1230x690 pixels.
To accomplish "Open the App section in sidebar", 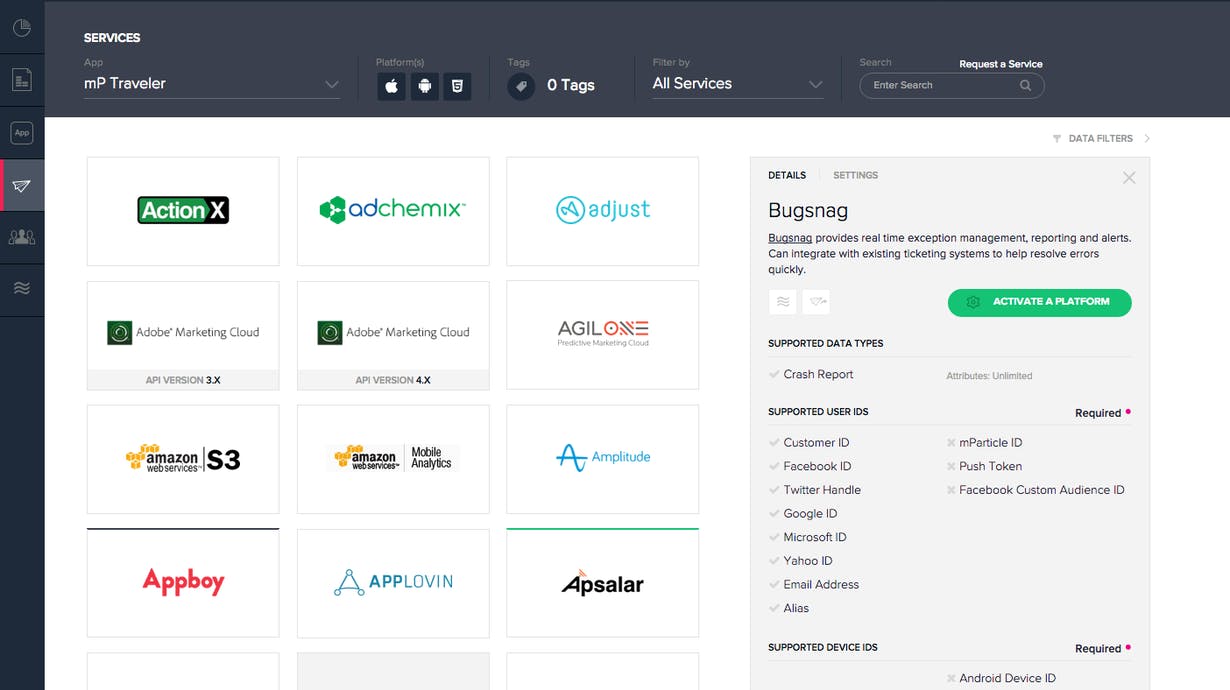I will tap(22, 133).
